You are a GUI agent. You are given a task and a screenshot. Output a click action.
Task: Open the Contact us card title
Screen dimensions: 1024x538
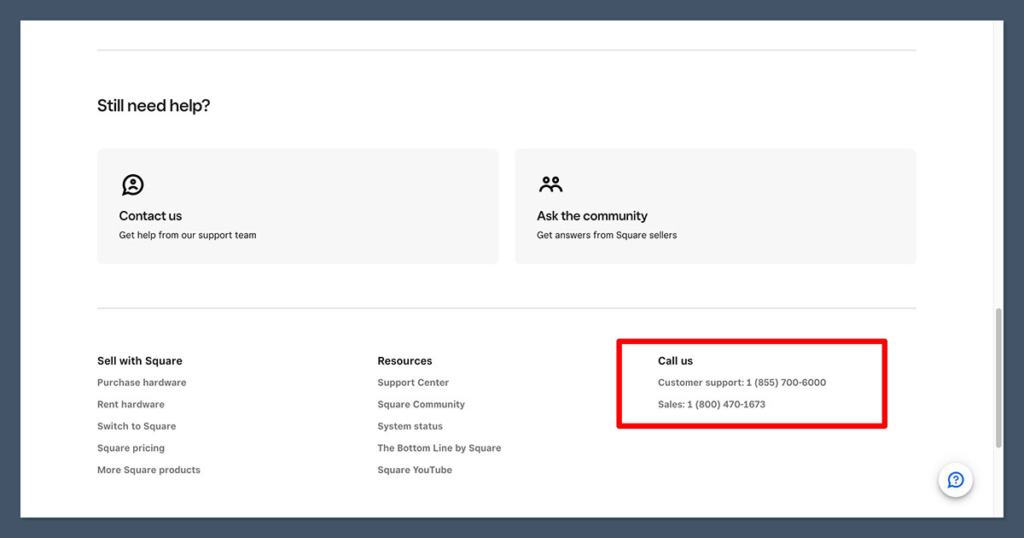(150, 216)
